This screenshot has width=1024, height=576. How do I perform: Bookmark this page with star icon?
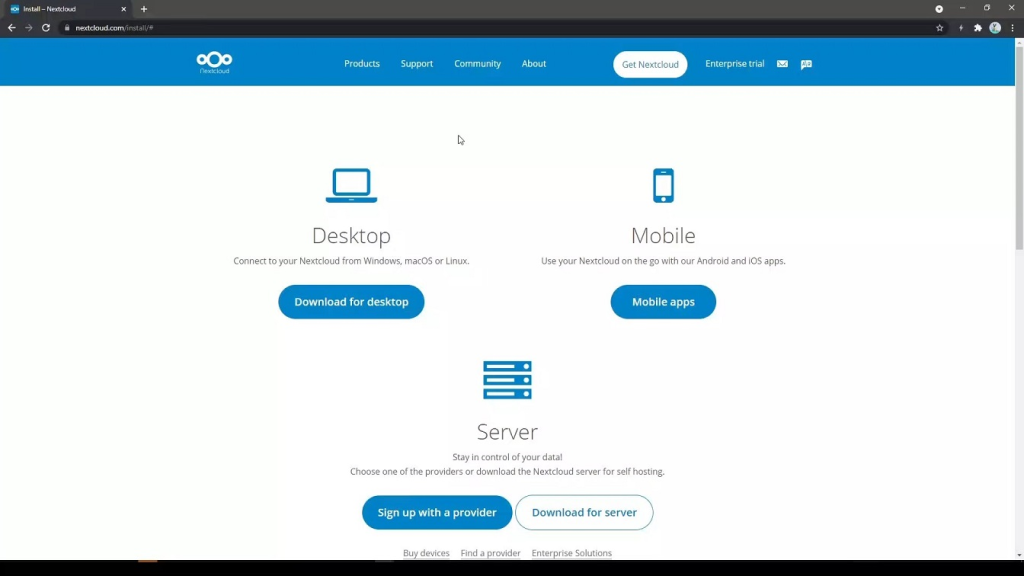pos(940,28)
